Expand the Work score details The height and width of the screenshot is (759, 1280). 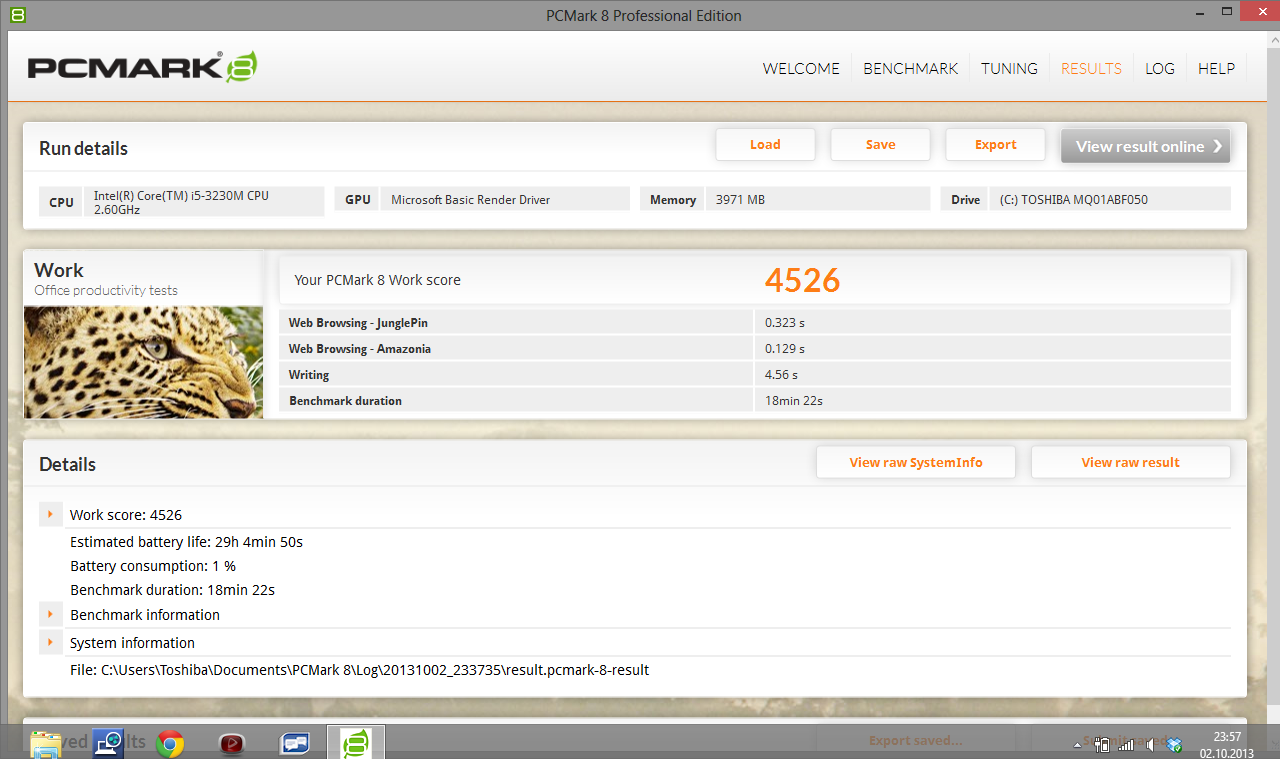(50, 514)
